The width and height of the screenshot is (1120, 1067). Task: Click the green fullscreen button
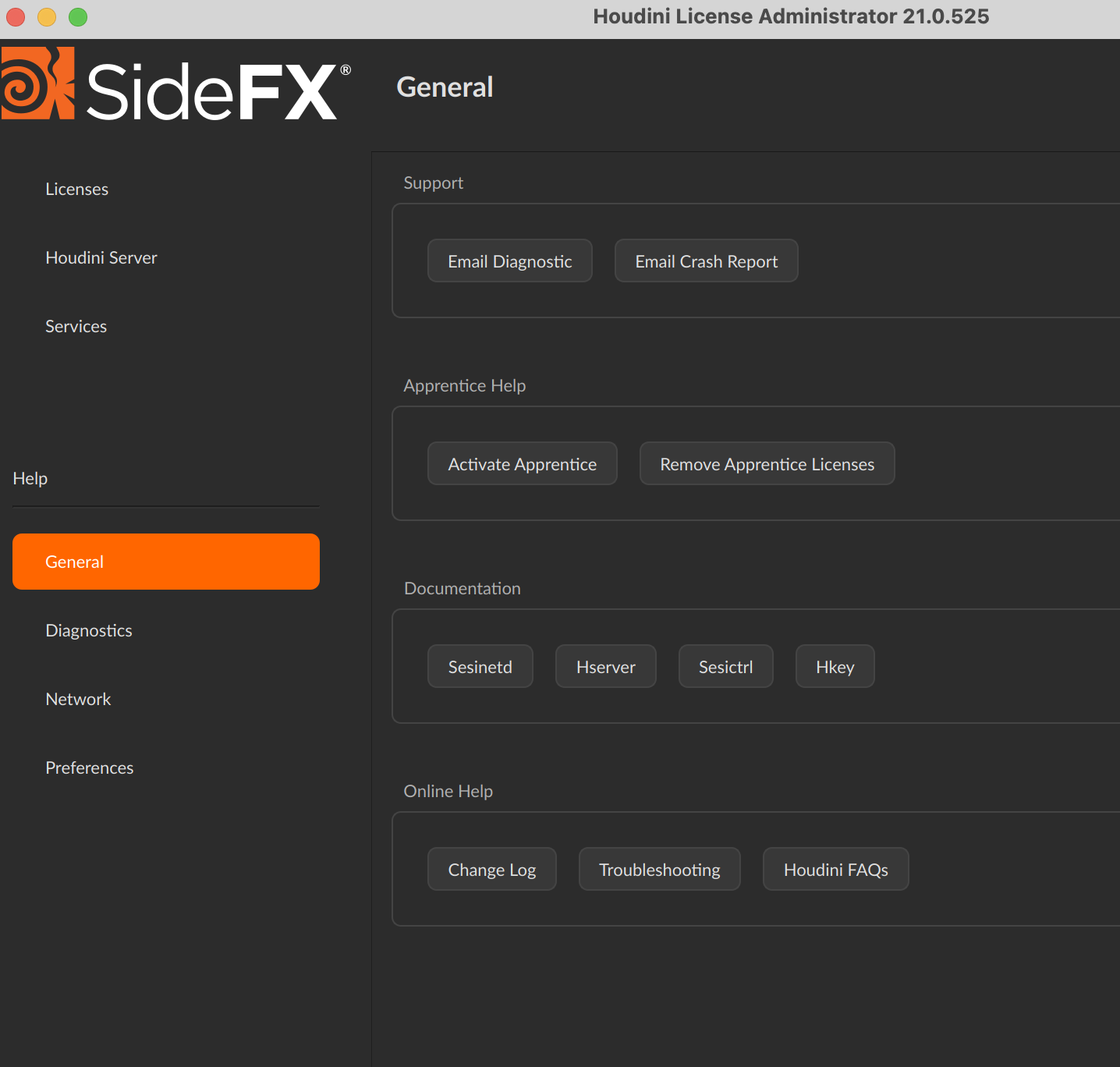click(x=78, y=16)
